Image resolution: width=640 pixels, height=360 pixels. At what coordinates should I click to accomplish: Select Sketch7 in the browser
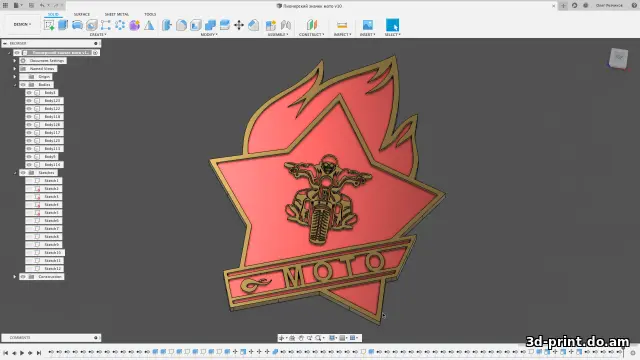tap(51, 229)
